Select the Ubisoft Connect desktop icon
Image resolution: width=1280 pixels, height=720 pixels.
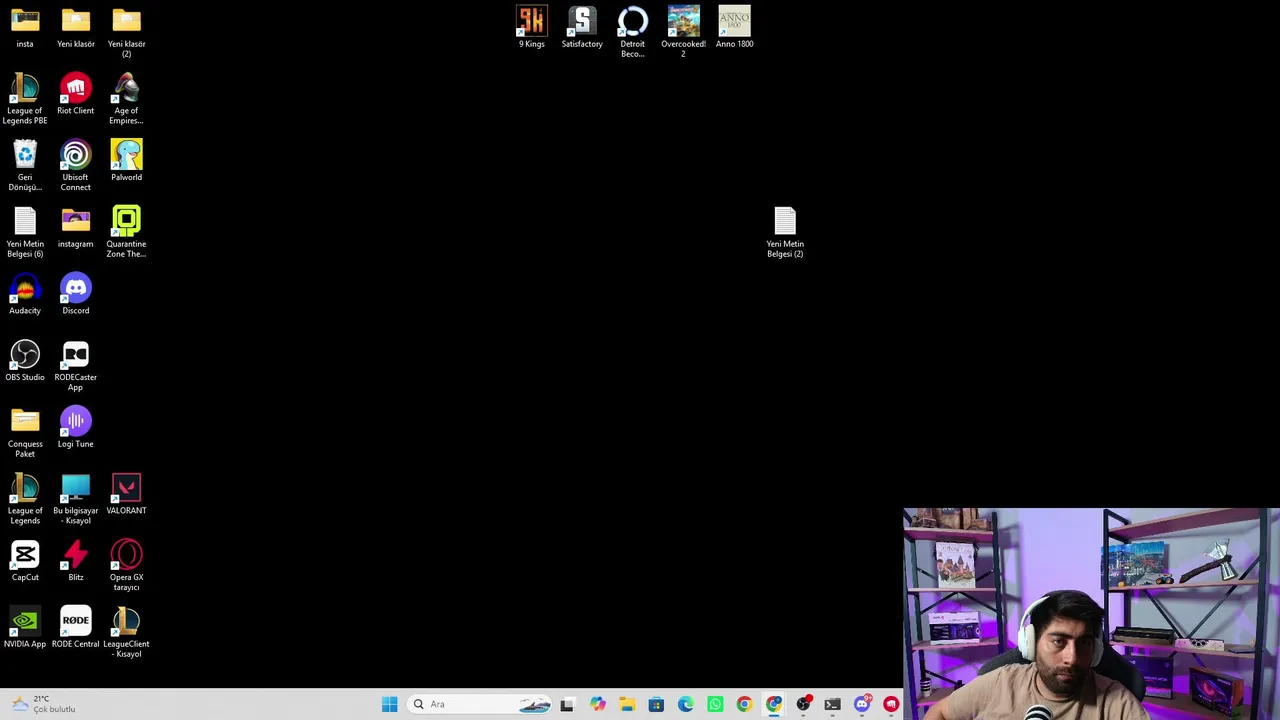coord(76,166)
